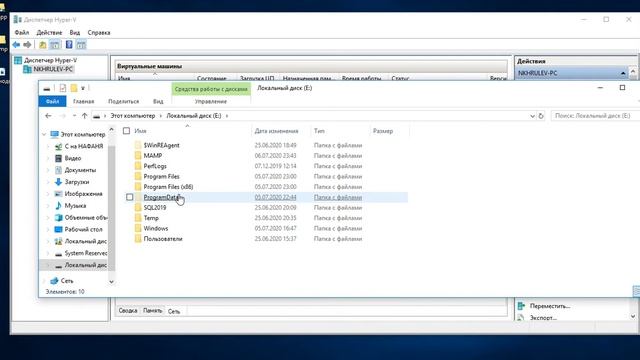Select $WinREAgent folder icon
640x360 pixels.
coord(138,145)
